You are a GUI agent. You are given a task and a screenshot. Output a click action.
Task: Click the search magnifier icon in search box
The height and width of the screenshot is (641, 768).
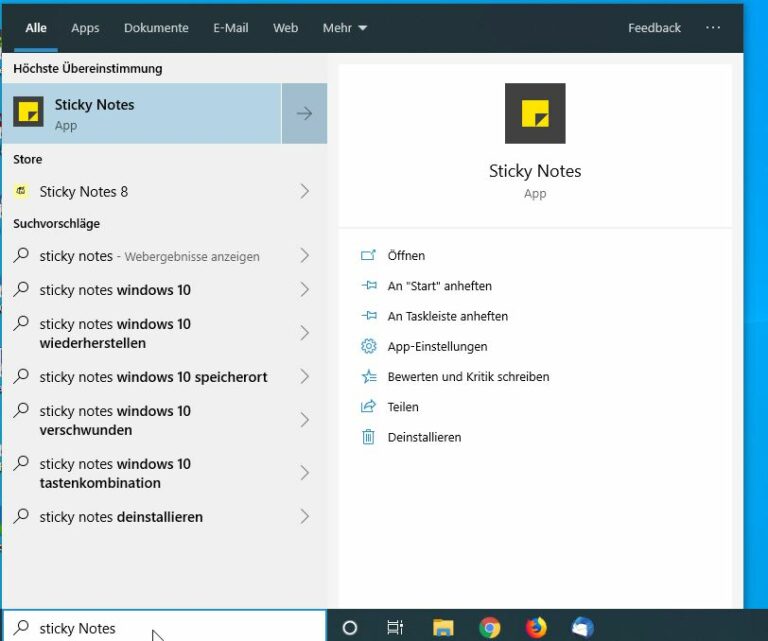(21, 627)
